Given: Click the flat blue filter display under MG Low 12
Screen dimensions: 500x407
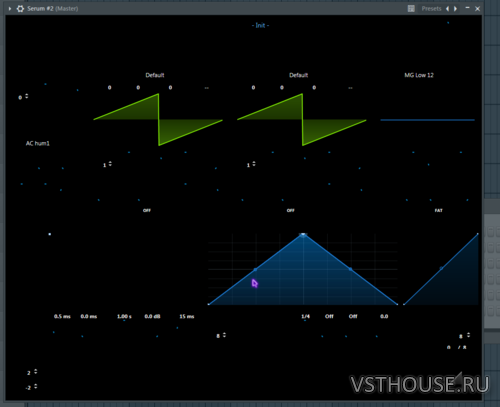Looking at the screenshot, I should 427,120.
